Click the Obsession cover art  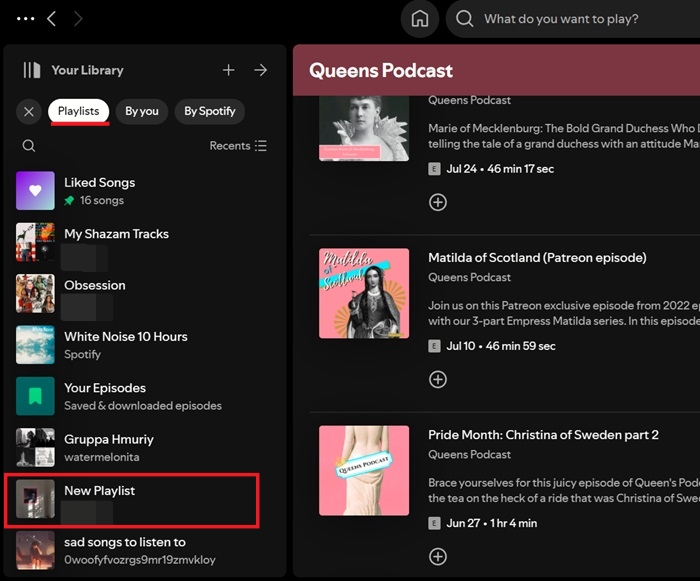[35, 293]
